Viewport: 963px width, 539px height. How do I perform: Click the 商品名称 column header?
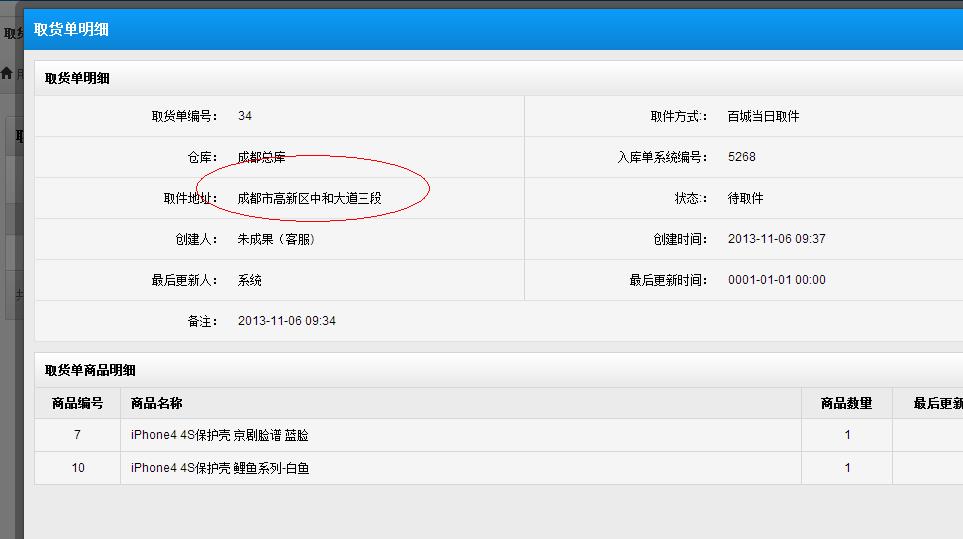(x=156, y=403)
